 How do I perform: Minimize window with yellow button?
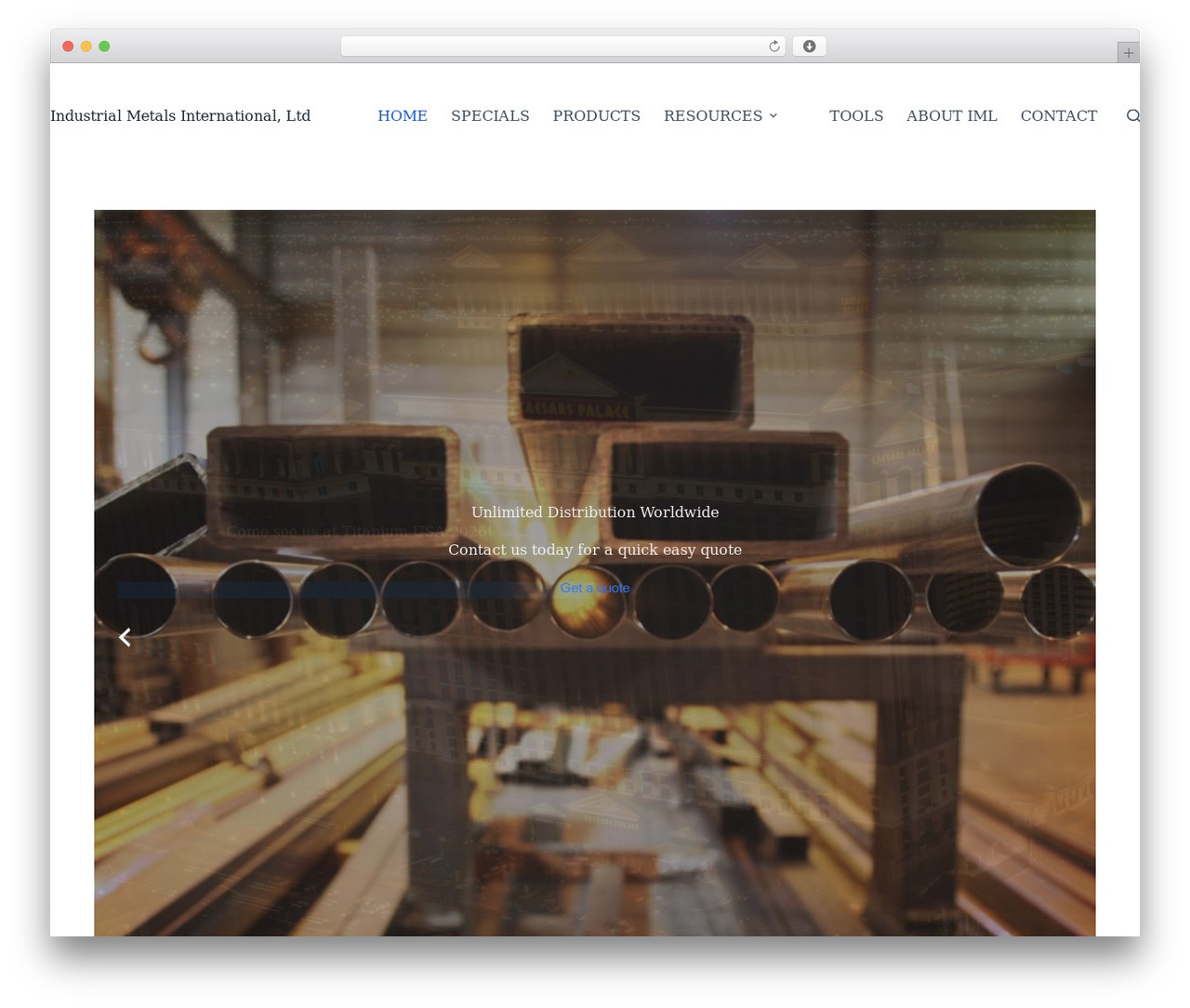(86, 46)
